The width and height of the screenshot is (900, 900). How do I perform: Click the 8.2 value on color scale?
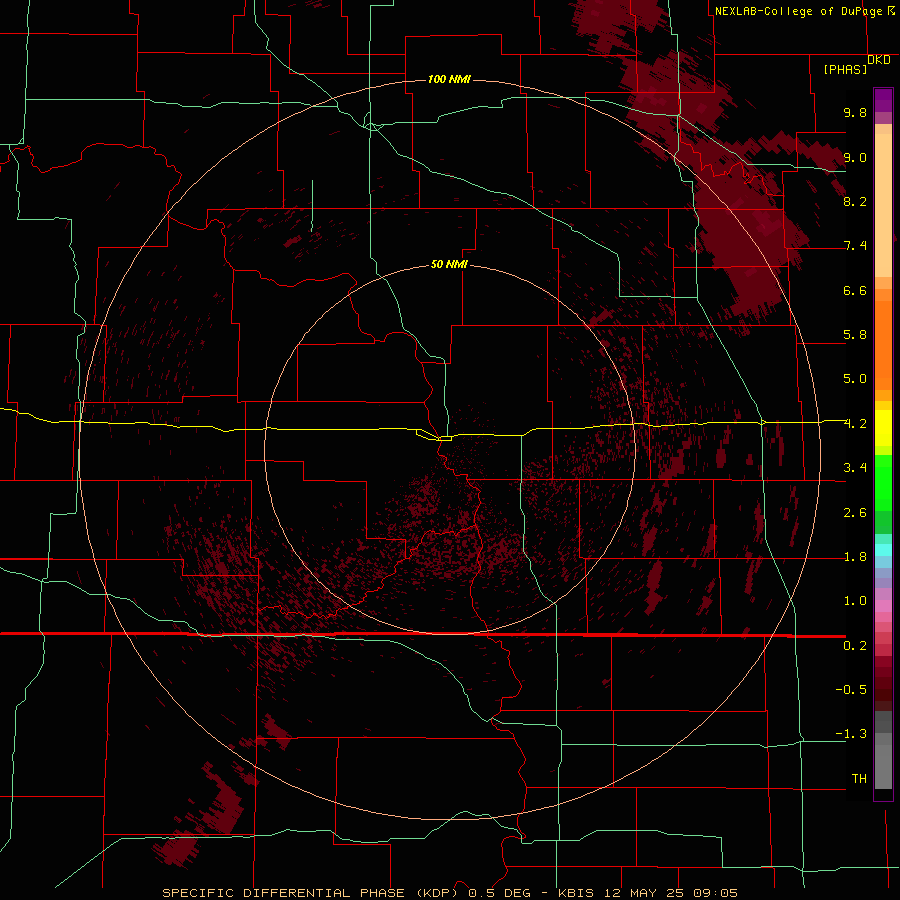point(855,201)
